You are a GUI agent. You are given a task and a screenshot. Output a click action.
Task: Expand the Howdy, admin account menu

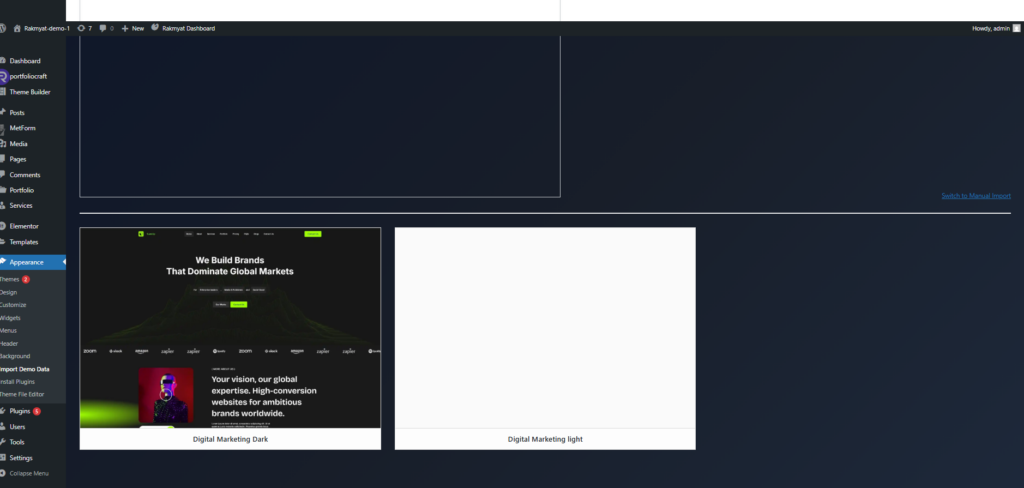(990, 28)
